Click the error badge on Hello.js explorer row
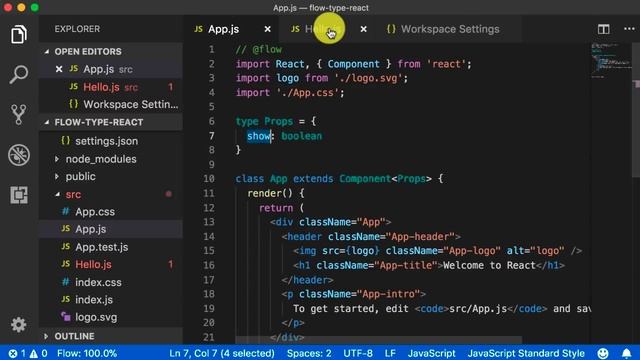This screenshot has height=360, width=640. click(171, 264)
